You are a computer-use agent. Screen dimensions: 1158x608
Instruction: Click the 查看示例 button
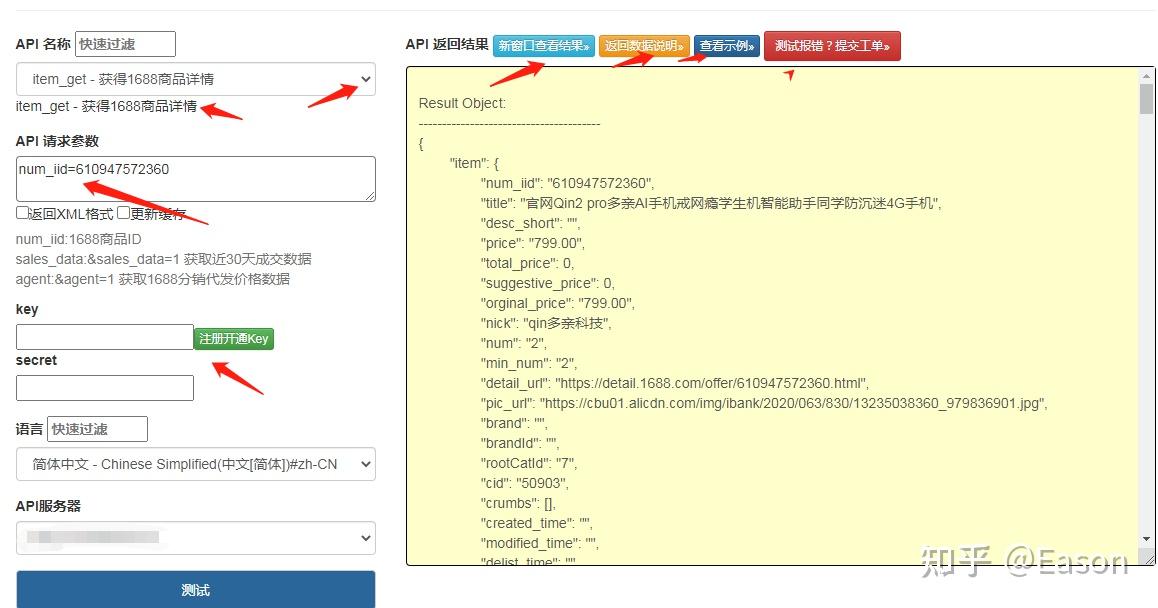coord(727,45)
